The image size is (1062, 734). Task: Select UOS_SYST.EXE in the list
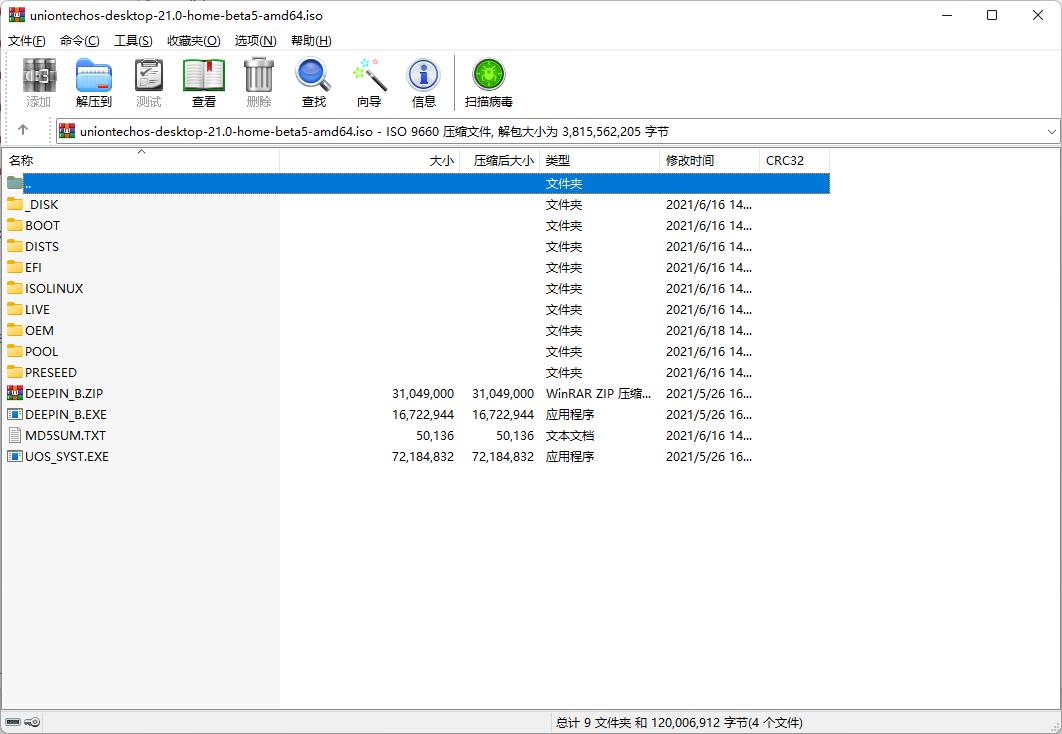[67, 456]
